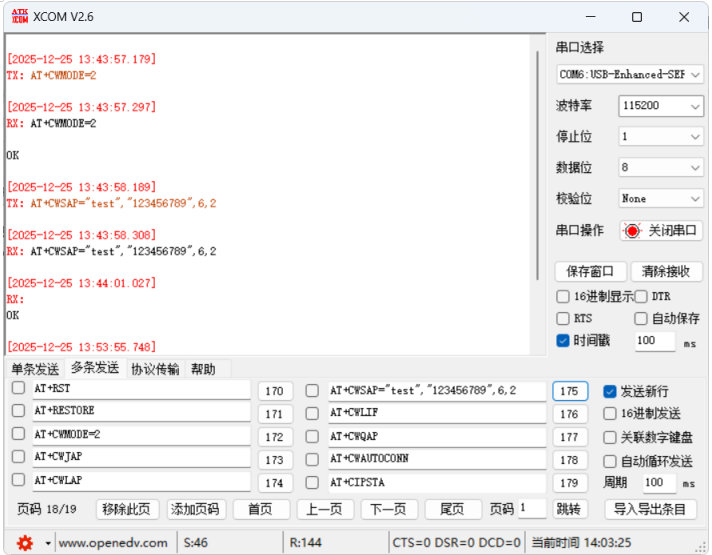712x555 pixels.
Task: Check the box beside AT+CWAUTOCONN
Action: click(312, 460)
